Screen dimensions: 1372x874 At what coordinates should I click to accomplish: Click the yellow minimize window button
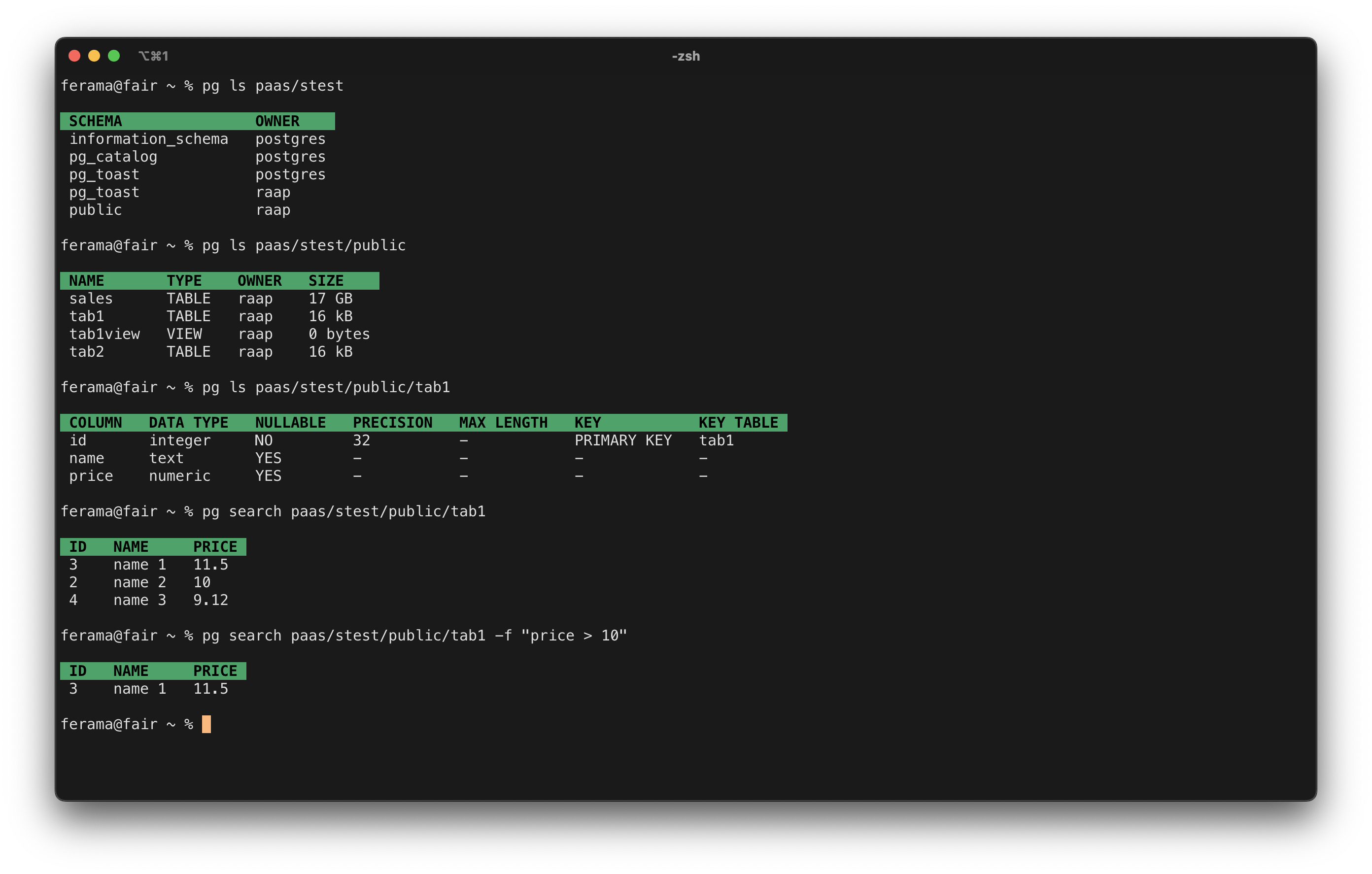tap(94, 56)
